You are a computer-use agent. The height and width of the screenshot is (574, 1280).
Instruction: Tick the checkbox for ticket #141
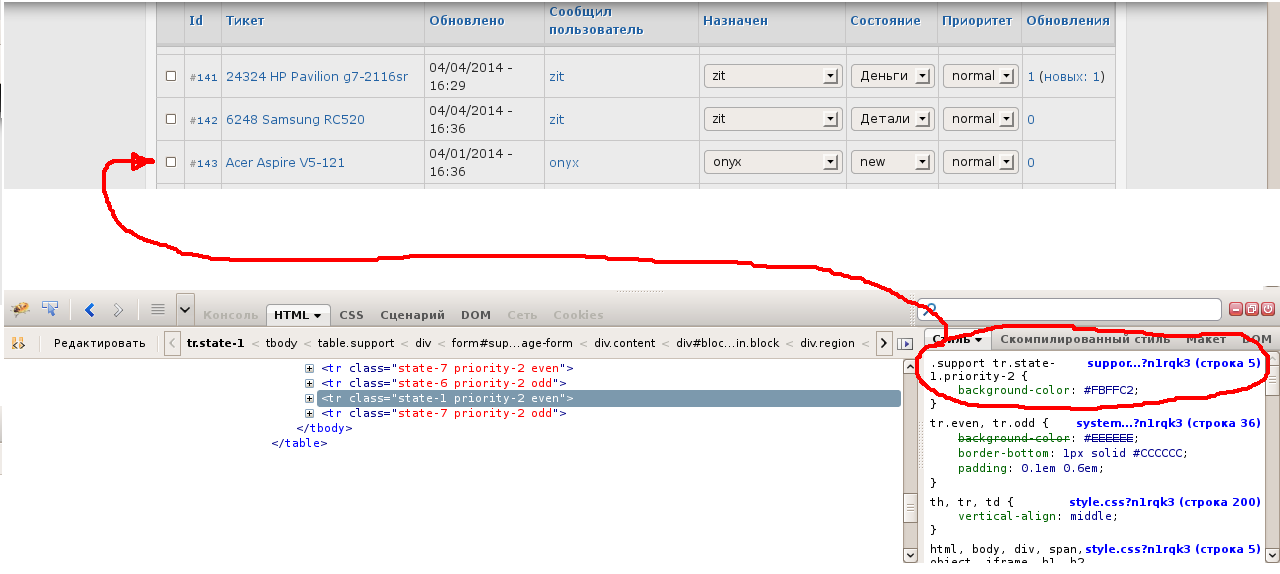click(x=171, y=76)
